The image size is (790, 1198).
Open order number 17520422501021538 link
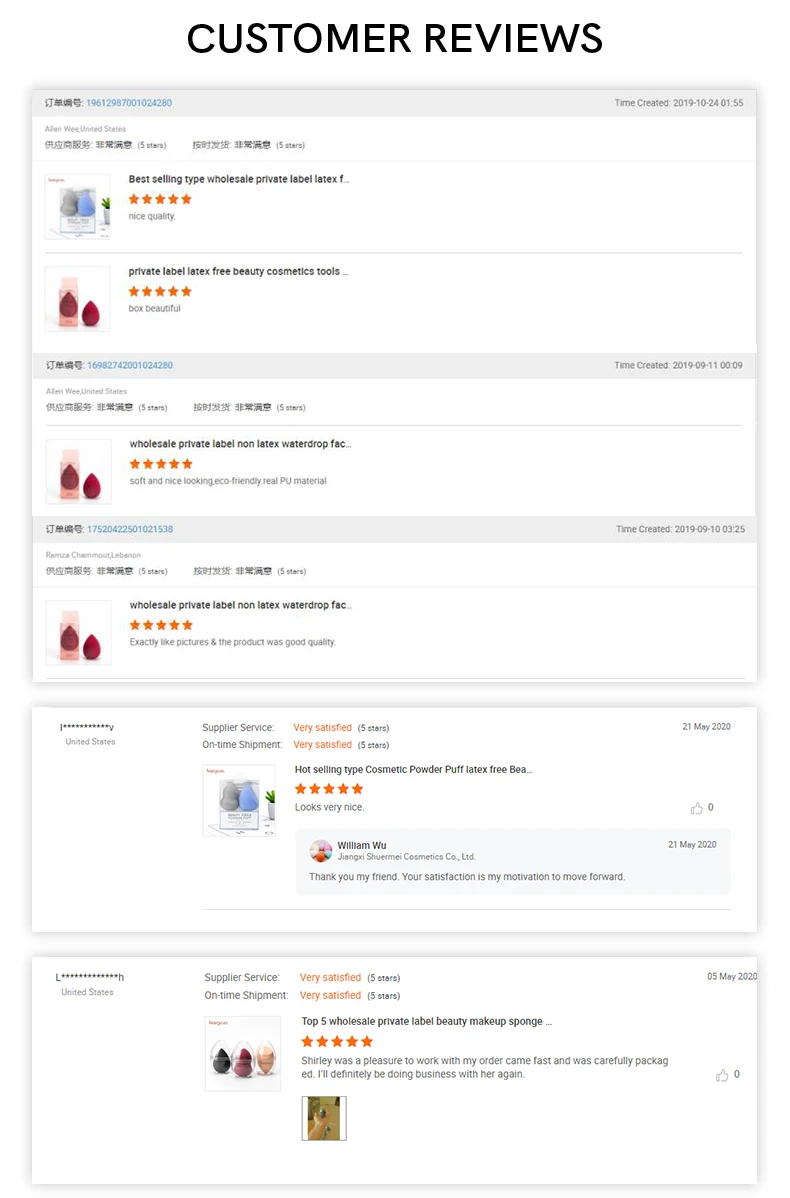(130, 529)
